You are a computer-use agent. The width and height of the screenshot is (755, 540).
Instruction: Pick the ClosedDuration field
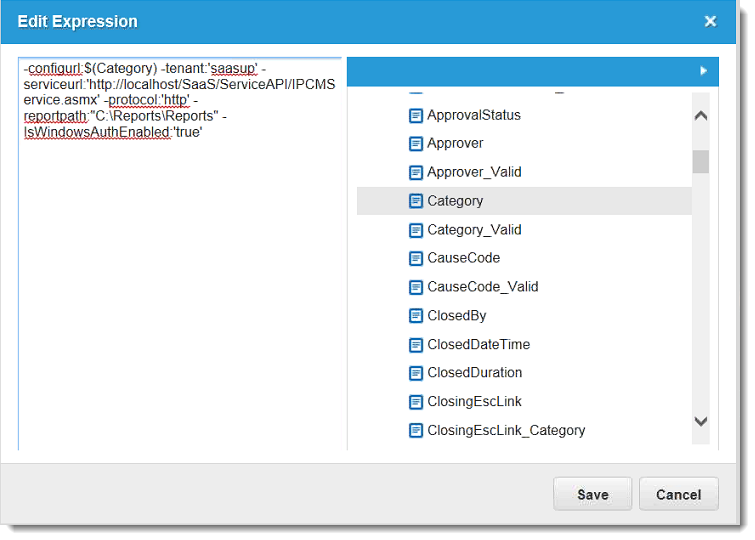[x=474, y=373]
